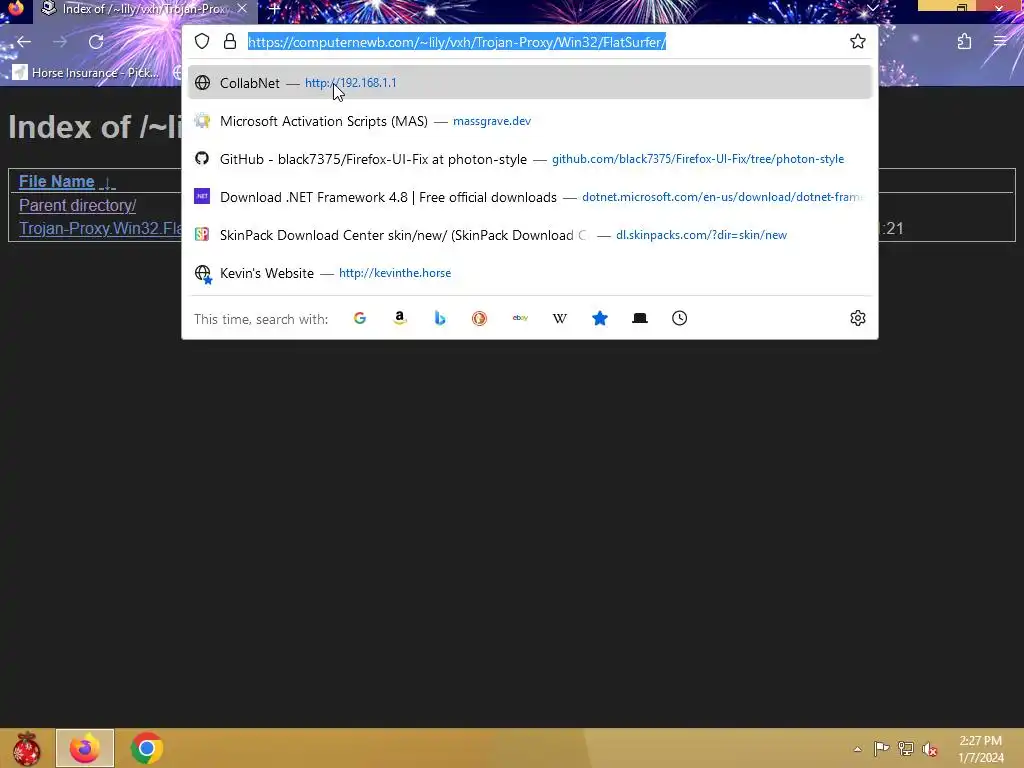This screenshot has height=768, width=1024.
Task: Close the Index of /~lily tab
Action: (x=242, y=8)
